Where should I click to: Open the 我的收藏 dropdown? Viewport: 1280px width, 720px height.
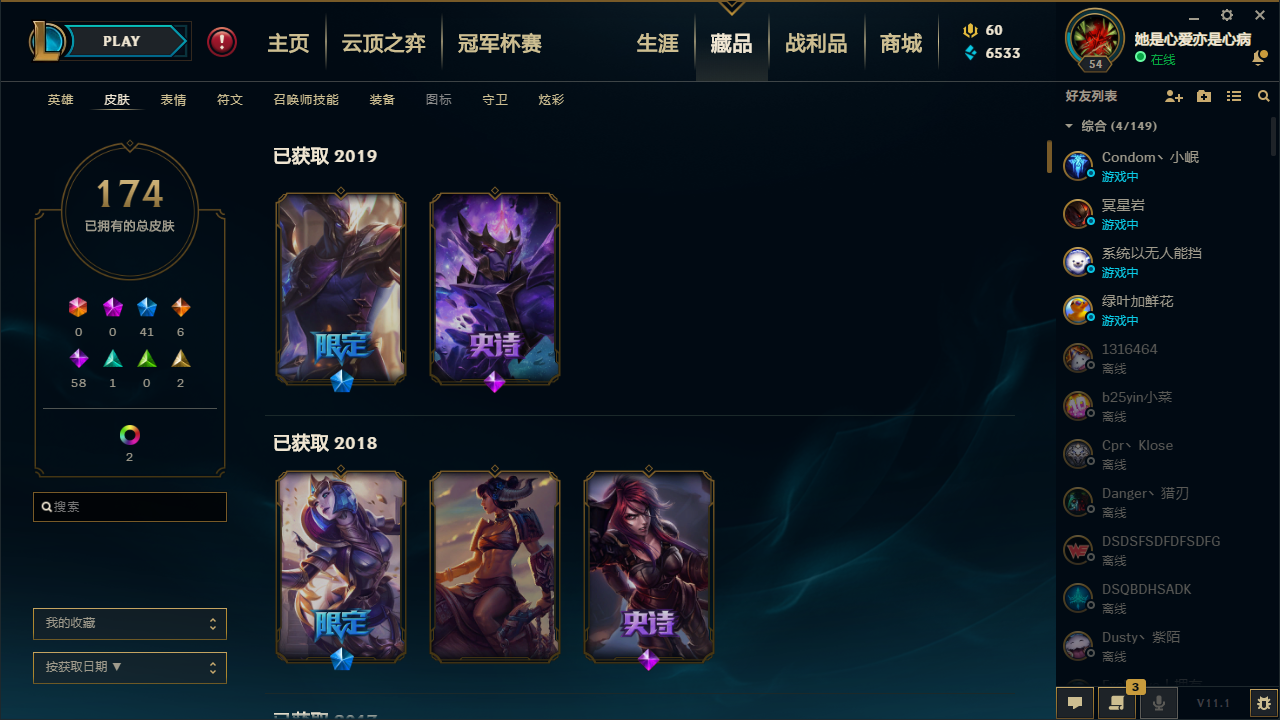[x=130, y=623]
